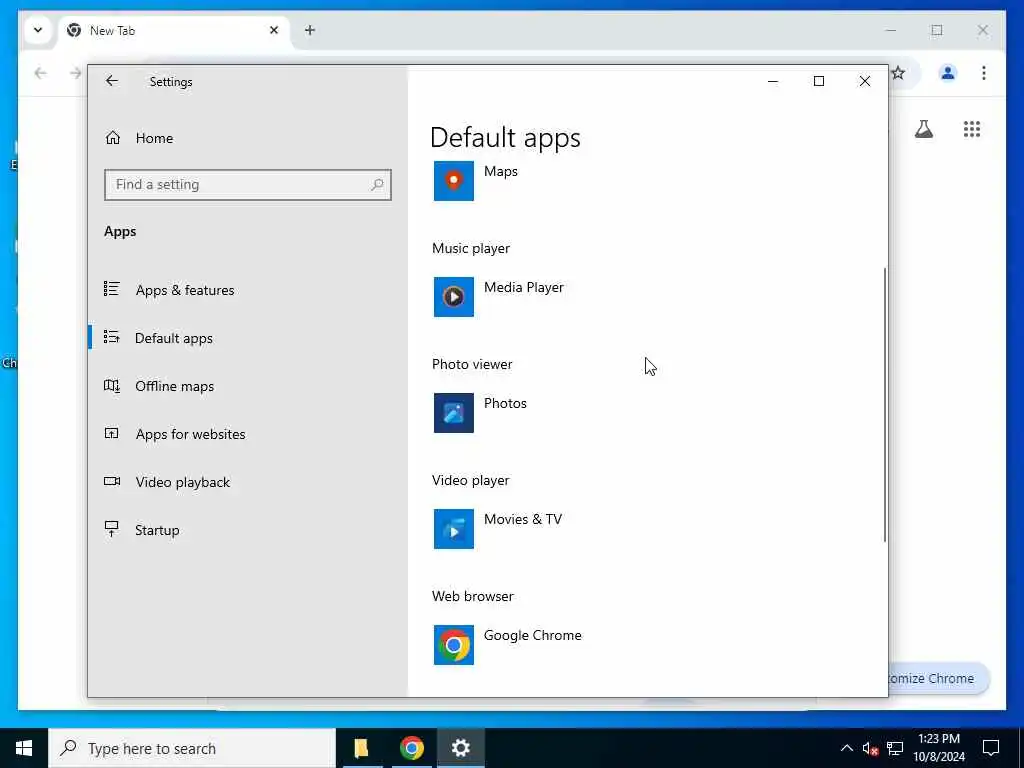
Task: Click the Settings vertical scrollbar
Action: [885, 404]
